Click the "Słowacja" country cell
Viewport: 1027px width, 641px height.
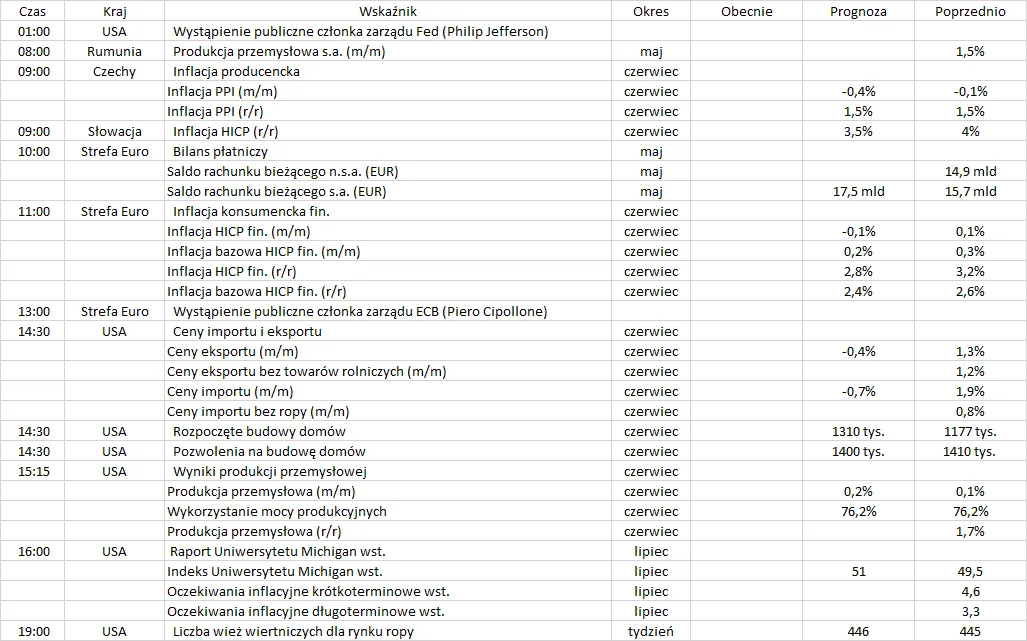(x=115, y=132)
